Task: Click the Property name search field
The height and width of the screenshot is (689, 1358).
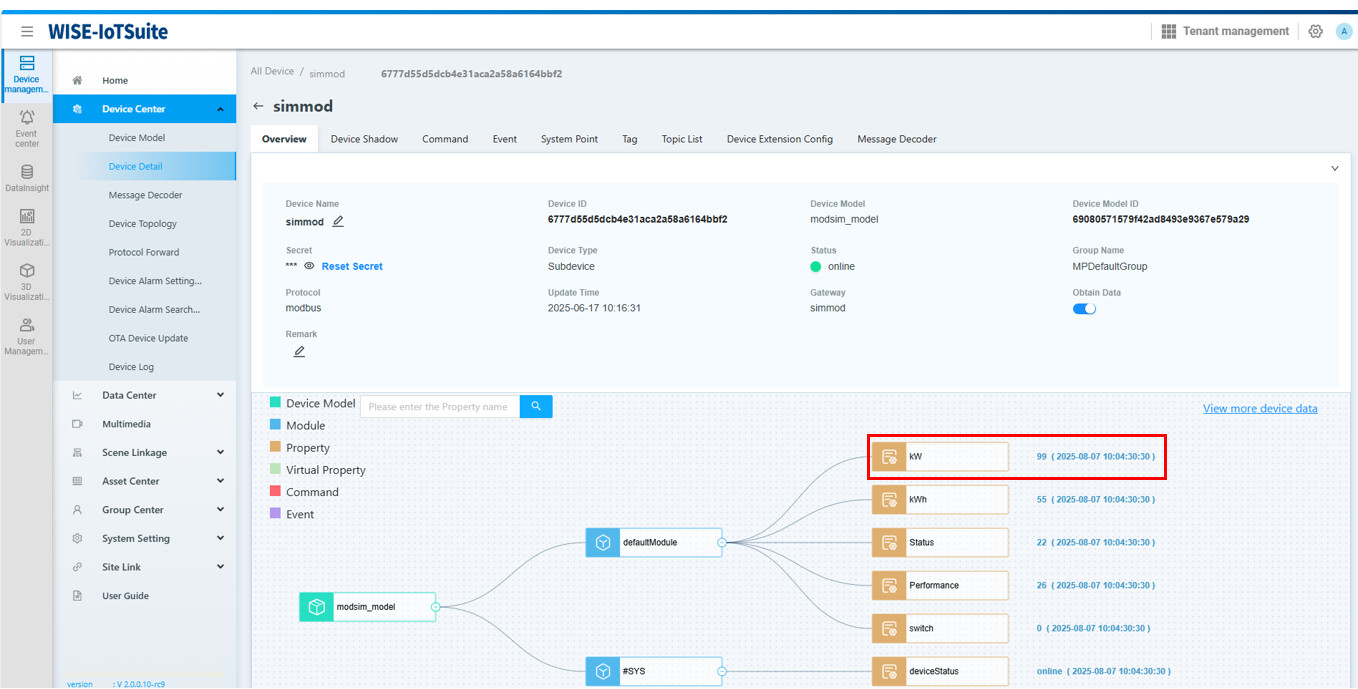Action: (440, 407)
